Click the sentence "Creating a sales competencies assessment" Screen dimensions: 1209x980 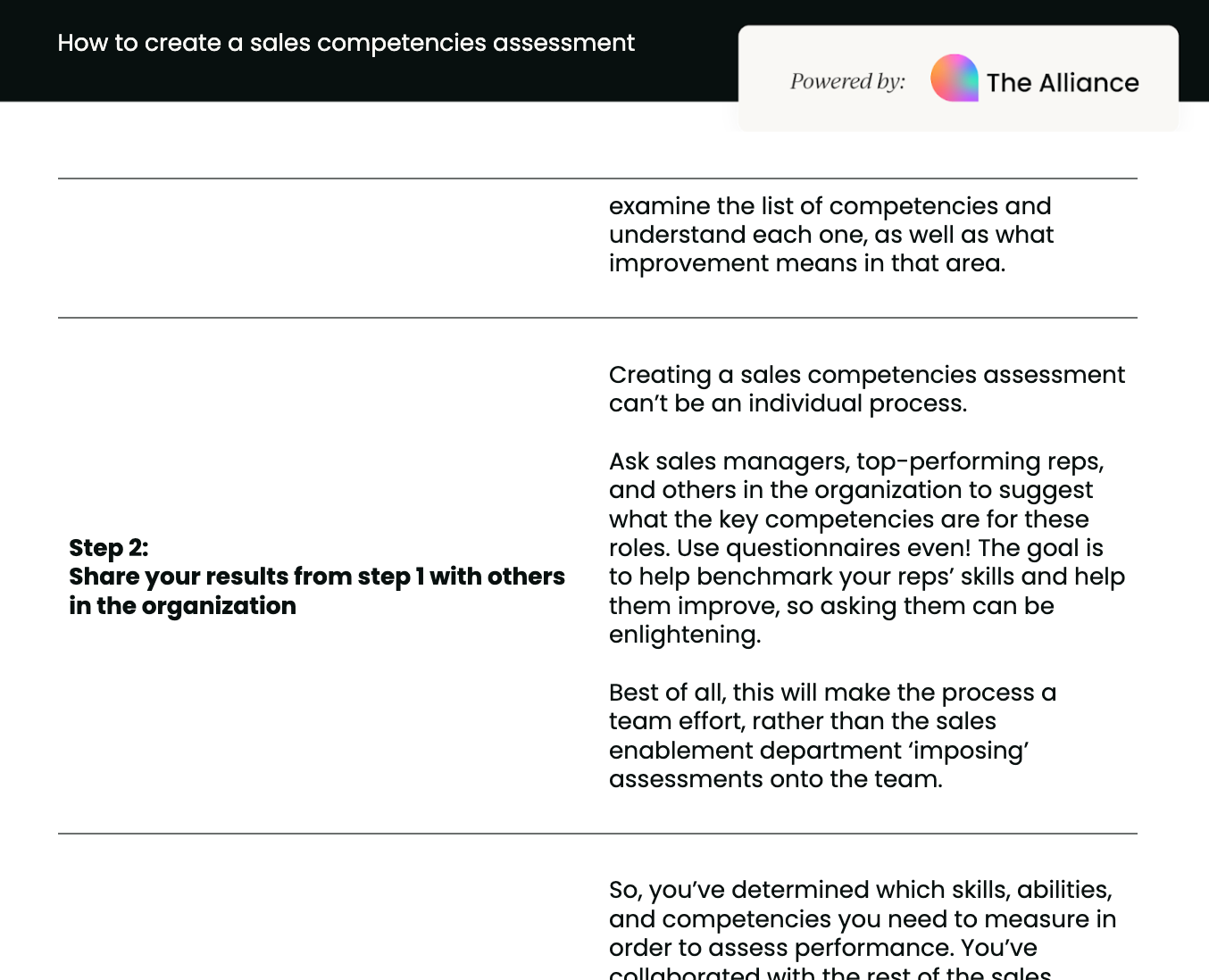tap(866, 375)
